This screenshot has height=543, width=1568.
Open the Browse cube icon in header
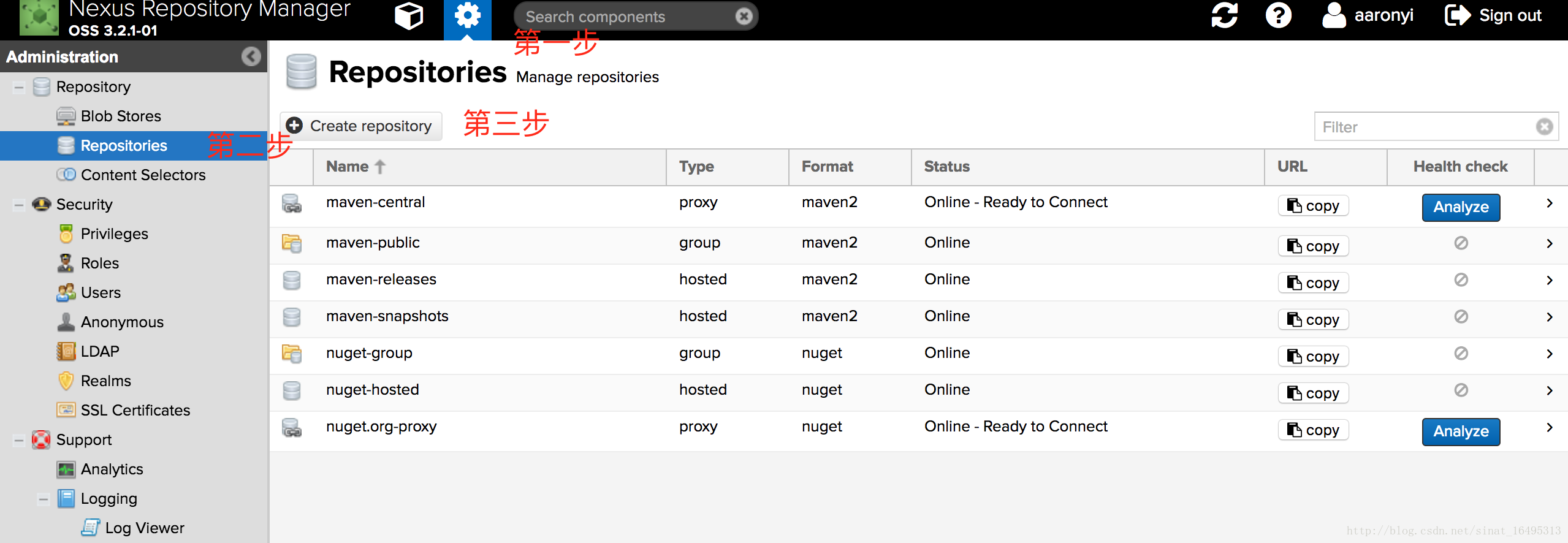[408, 16]
